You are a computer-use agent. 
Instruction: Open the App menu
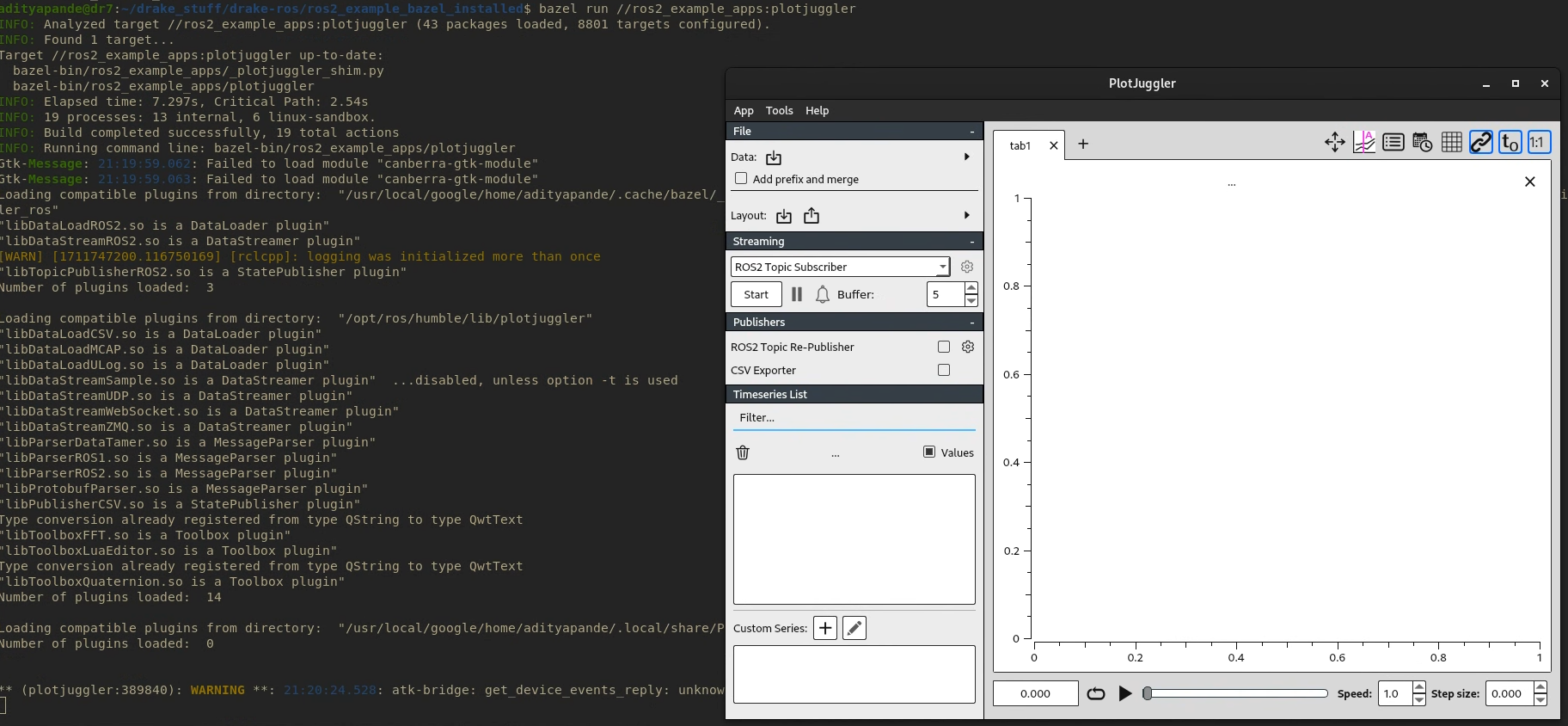(744, 110)
